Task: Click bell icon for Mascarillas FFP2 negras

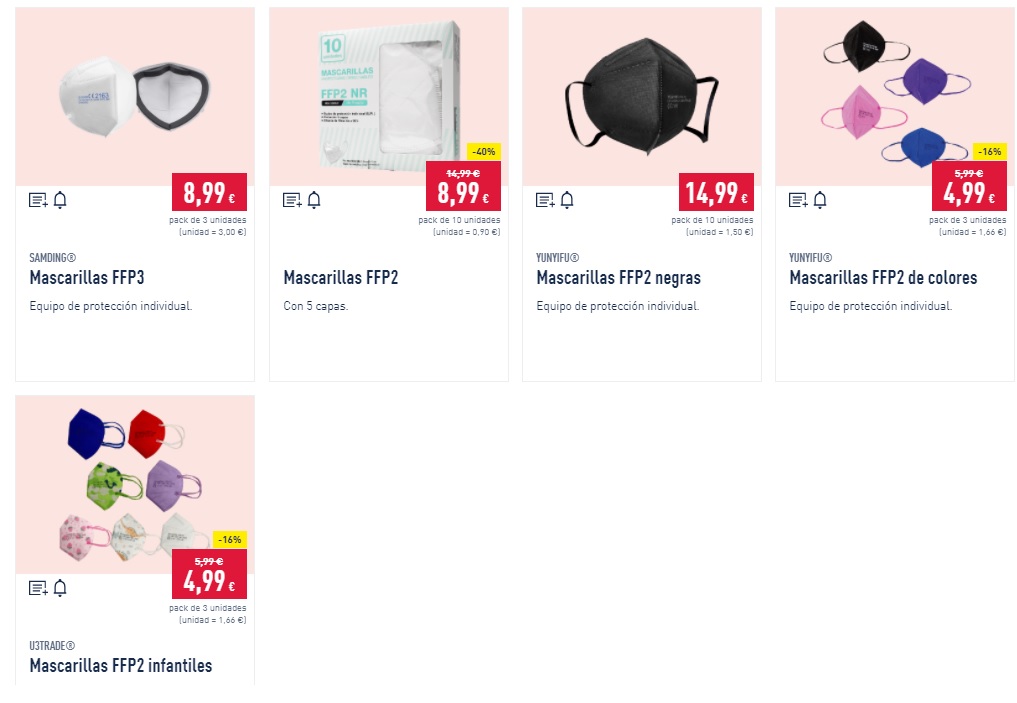Action: [568, 200]
